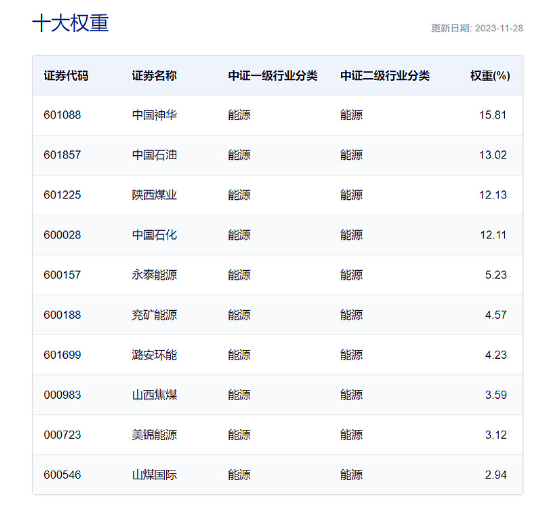This screenshot has width=543, height=515.
Task: Click second-level industry 能源 in 中国石油 row
Action: [x=351, y=155]
